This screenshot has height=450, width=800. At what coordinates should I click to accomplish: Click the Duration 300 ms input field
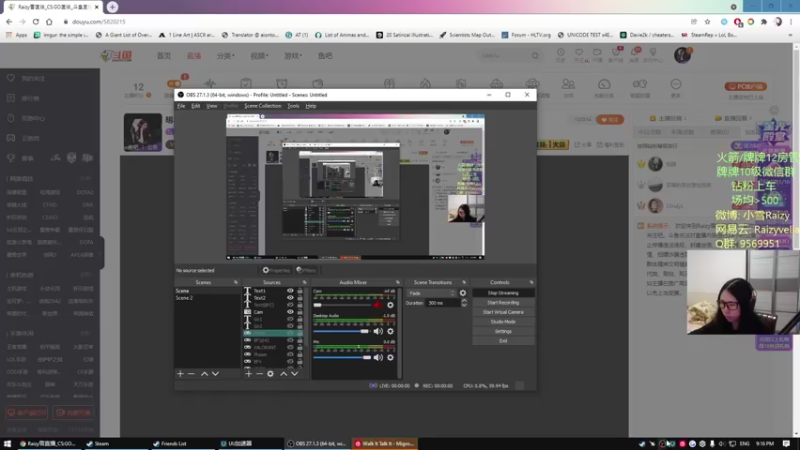pos(442,303)
